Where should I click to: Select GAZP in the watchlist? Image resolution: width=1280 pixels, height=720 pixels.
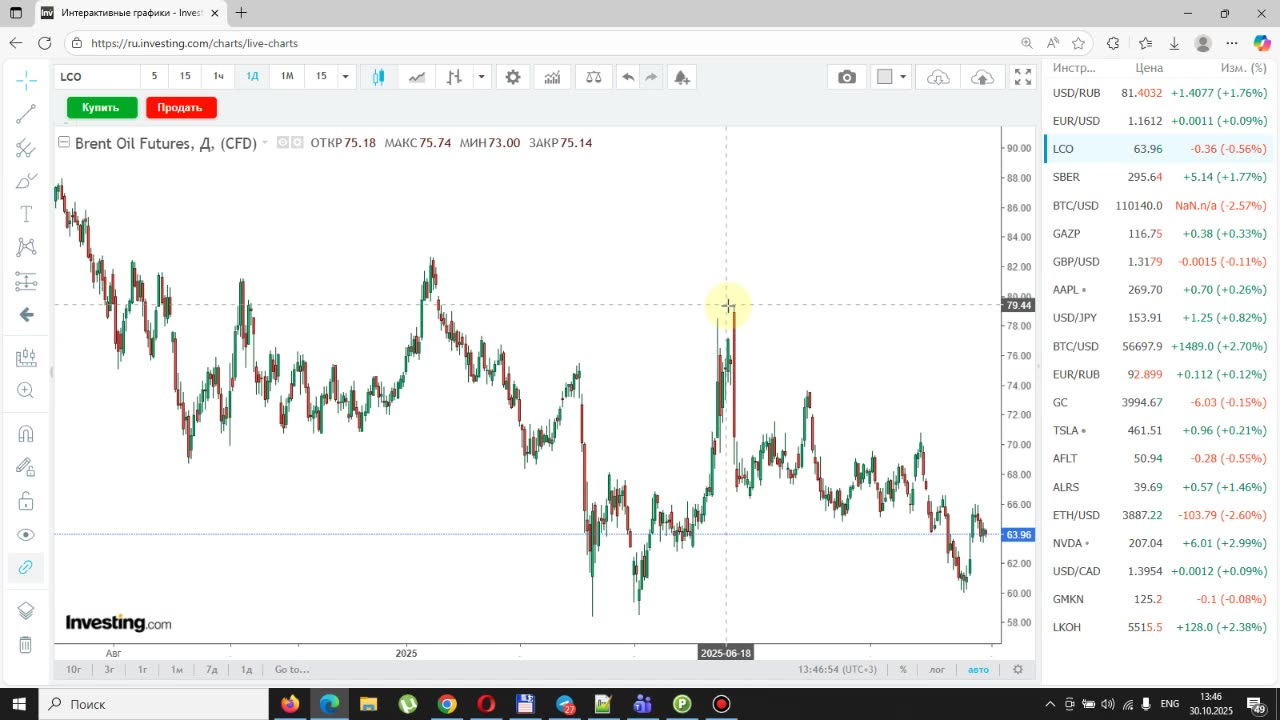[1159, 234]
